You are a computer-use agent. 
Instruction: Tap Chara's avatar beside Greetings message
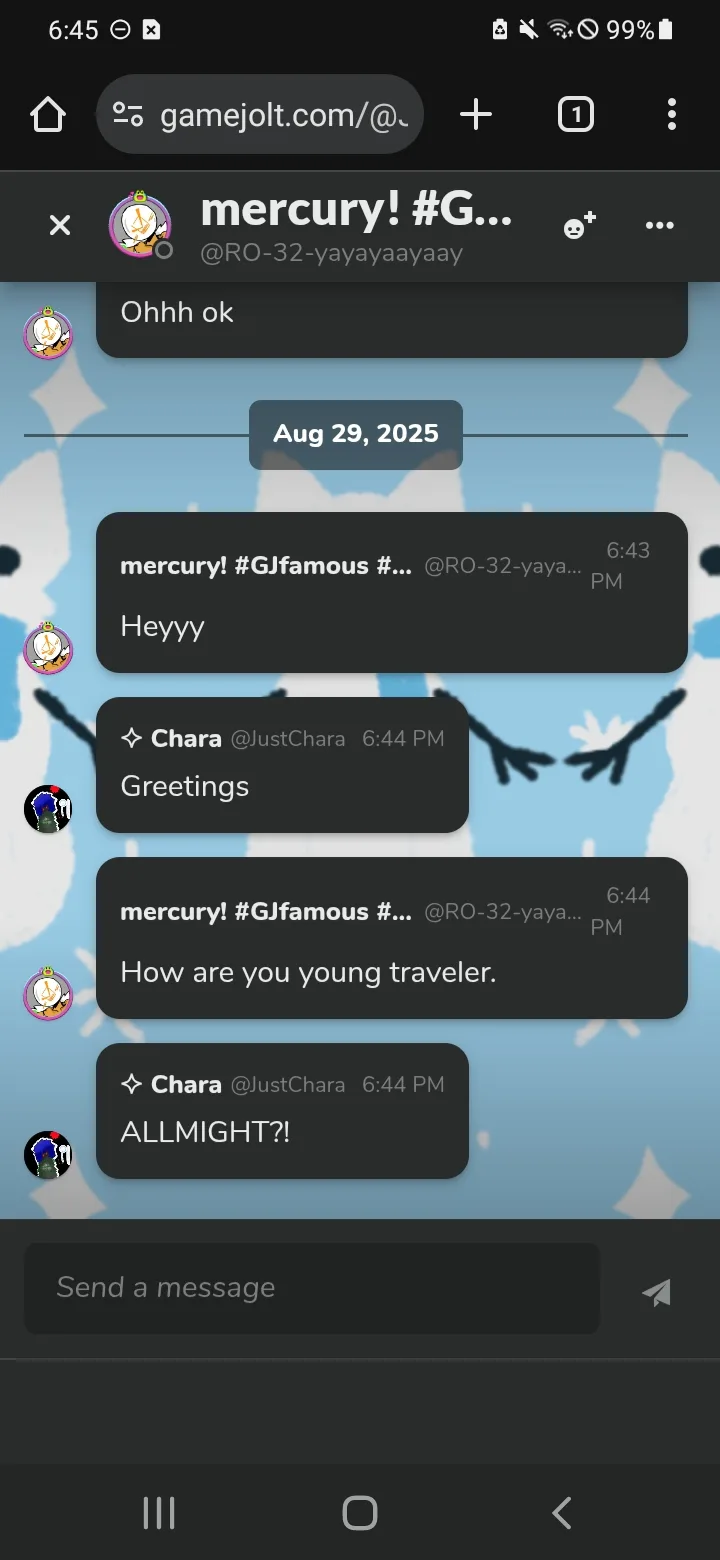tap(48, 808)
